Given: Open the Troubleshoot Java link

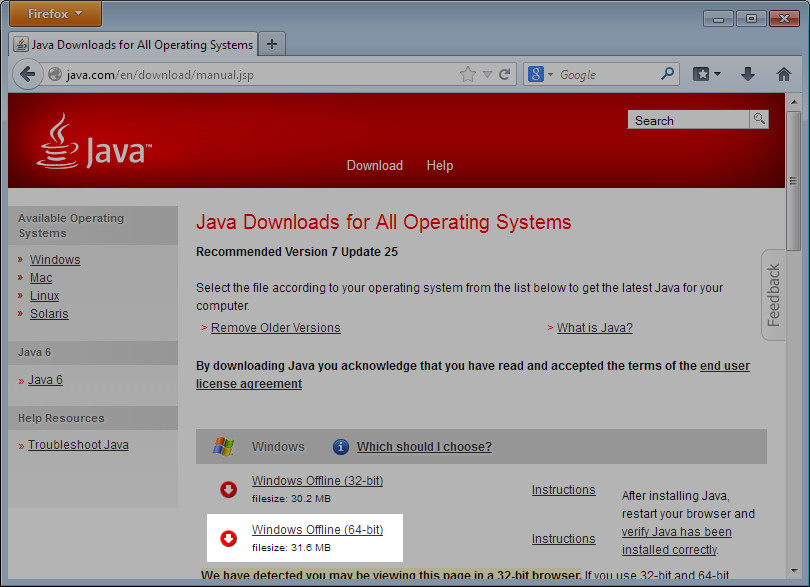Looking at the screenshot, I should pyautogui.click(x=78, y=445).
